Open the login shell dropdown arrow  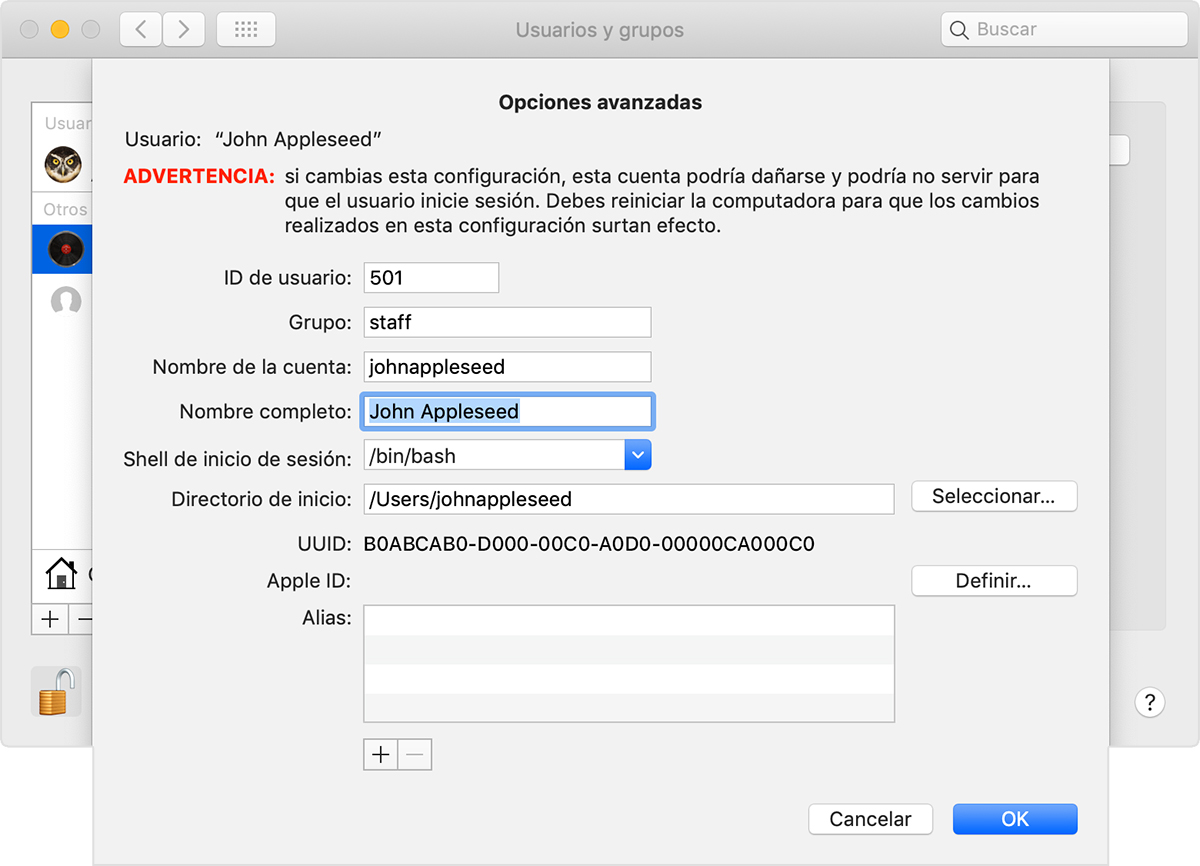[x=638, y=456]
